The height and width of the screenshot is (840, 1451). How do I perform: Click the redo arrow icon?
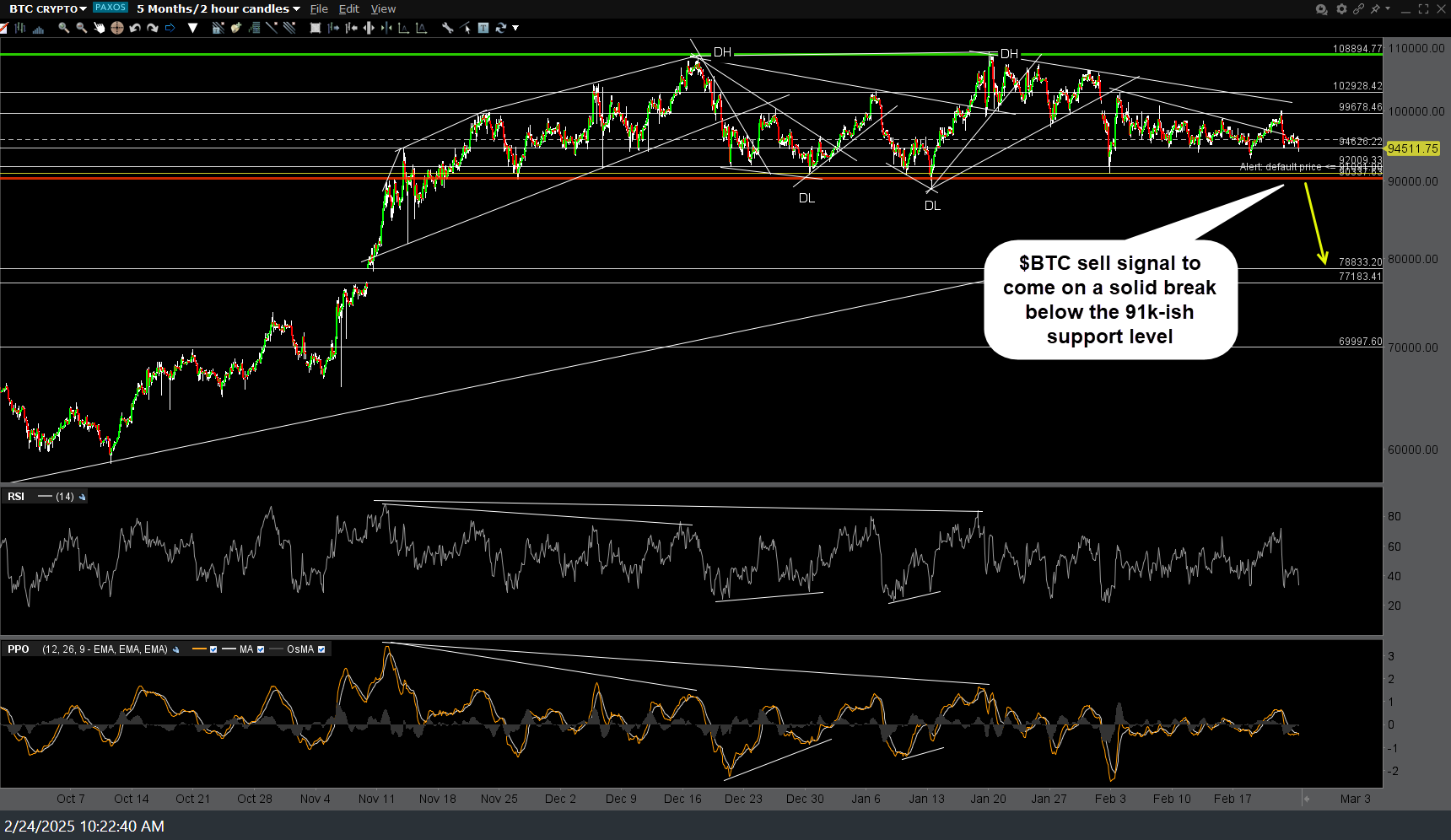coord(153,28)
